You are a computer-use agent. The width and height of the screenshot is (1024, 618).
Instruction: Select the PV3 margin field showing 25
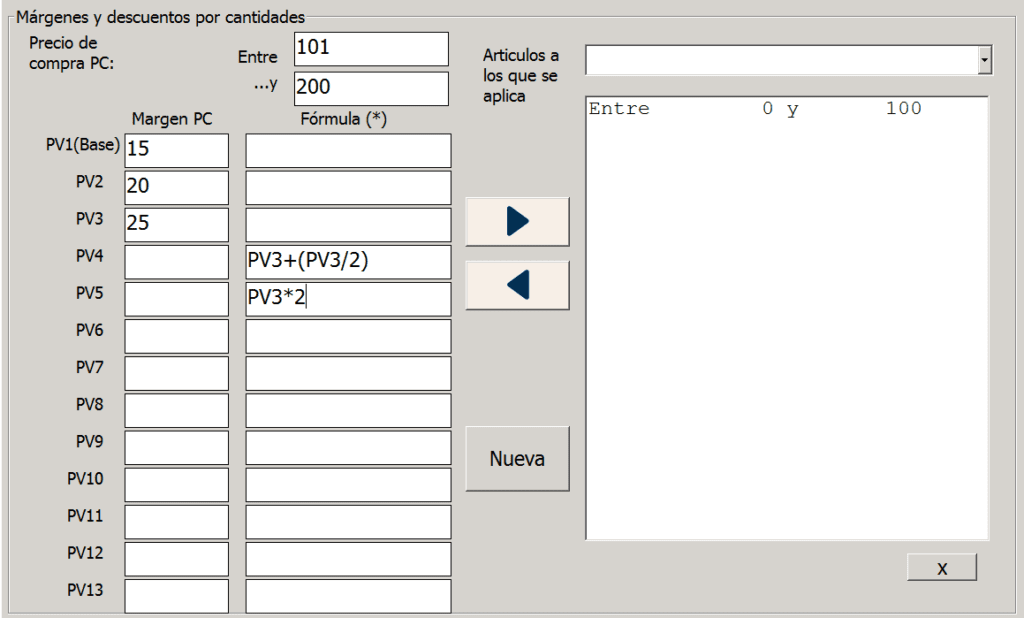point(176,224)
